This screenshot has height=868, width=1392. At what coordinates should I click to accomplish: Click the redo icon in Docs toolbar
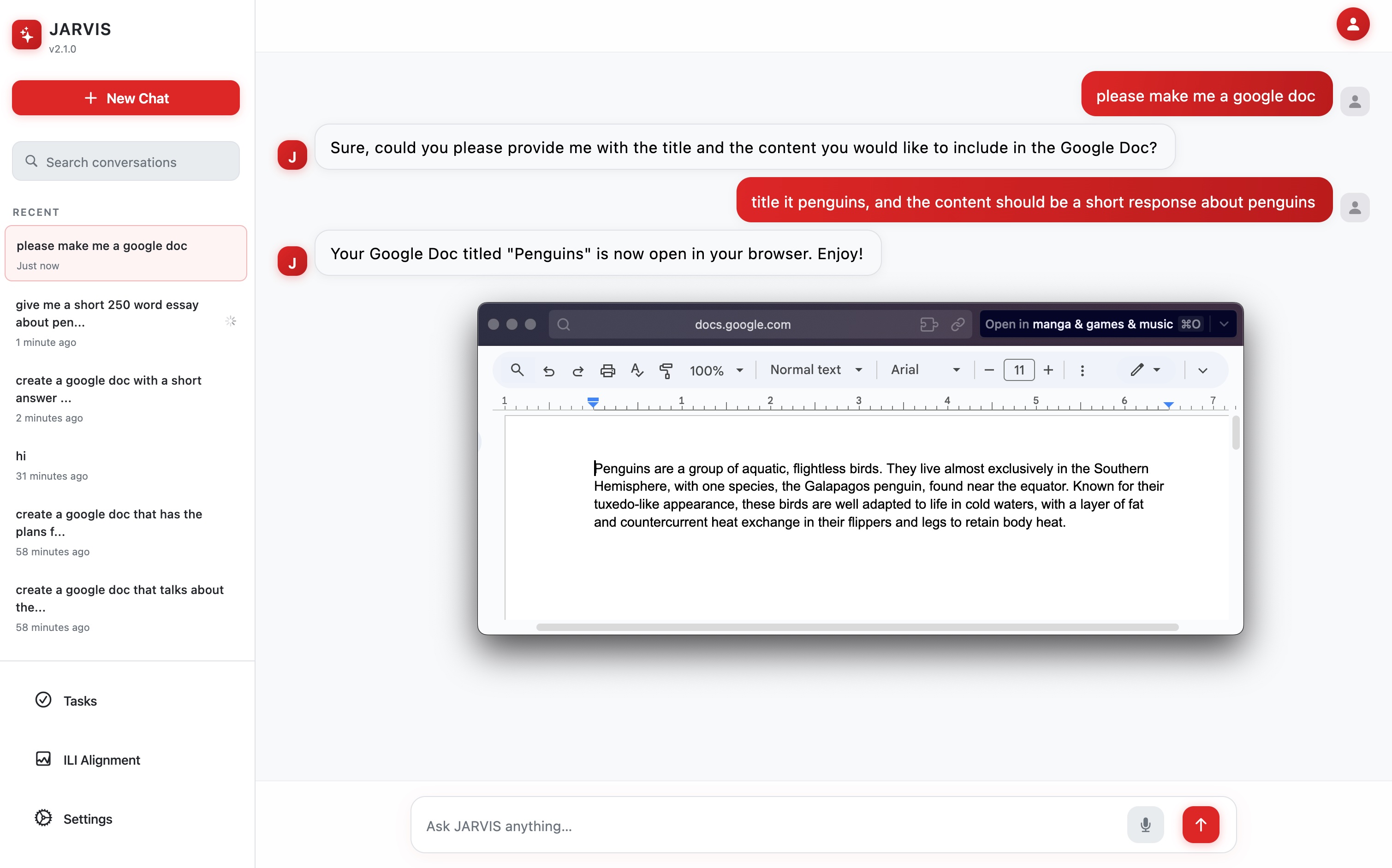click(x=578, y=371)
